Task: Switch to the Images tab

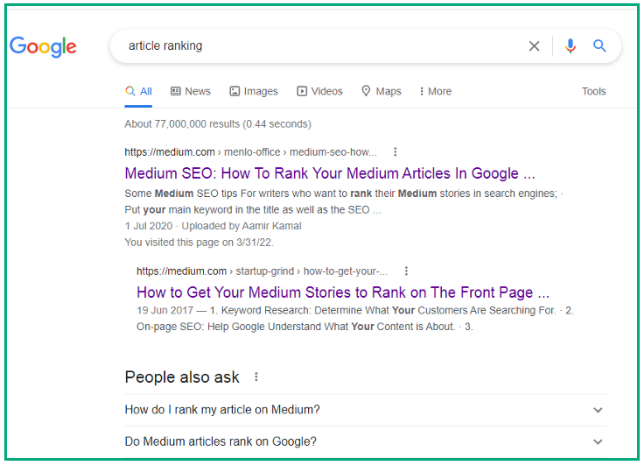Action: point(253,91)
